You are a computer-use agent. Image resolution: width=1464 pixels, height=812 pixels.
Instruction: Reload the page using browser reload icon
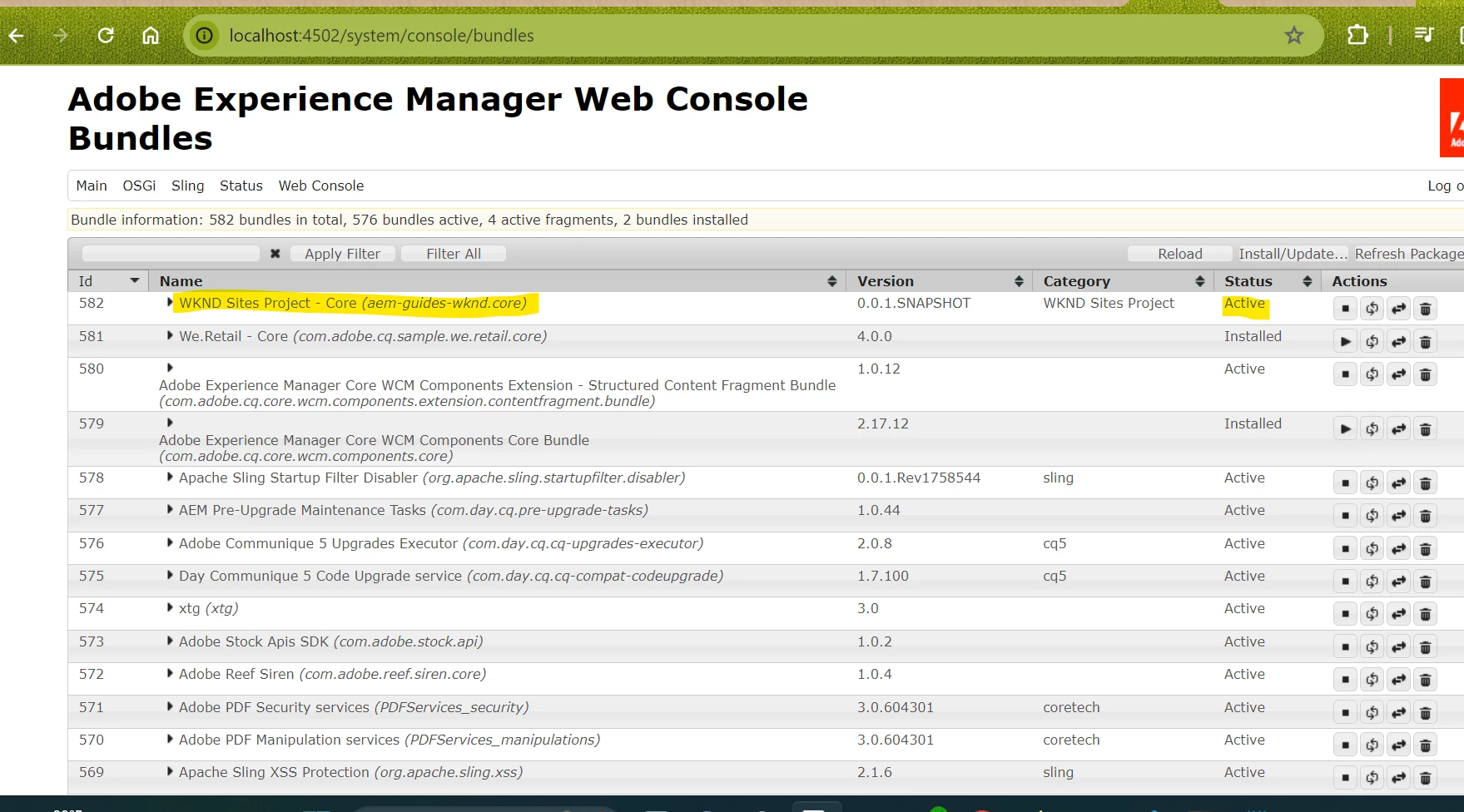pos(106,36)
